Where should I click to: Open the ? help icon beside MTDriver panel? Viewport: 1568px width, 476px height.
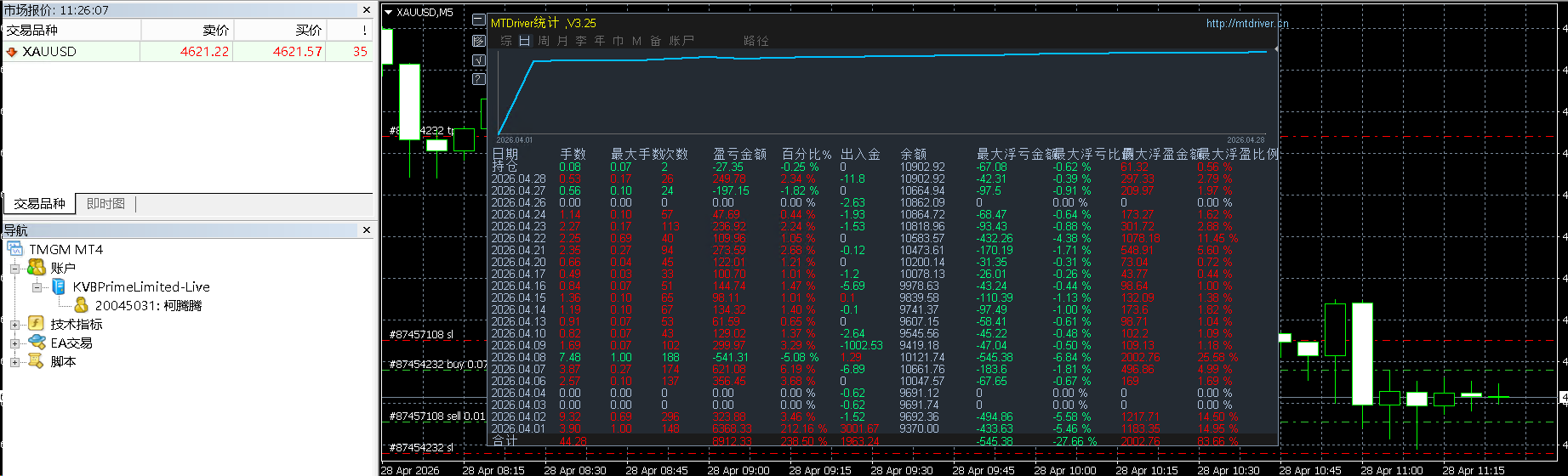(479, 79)
